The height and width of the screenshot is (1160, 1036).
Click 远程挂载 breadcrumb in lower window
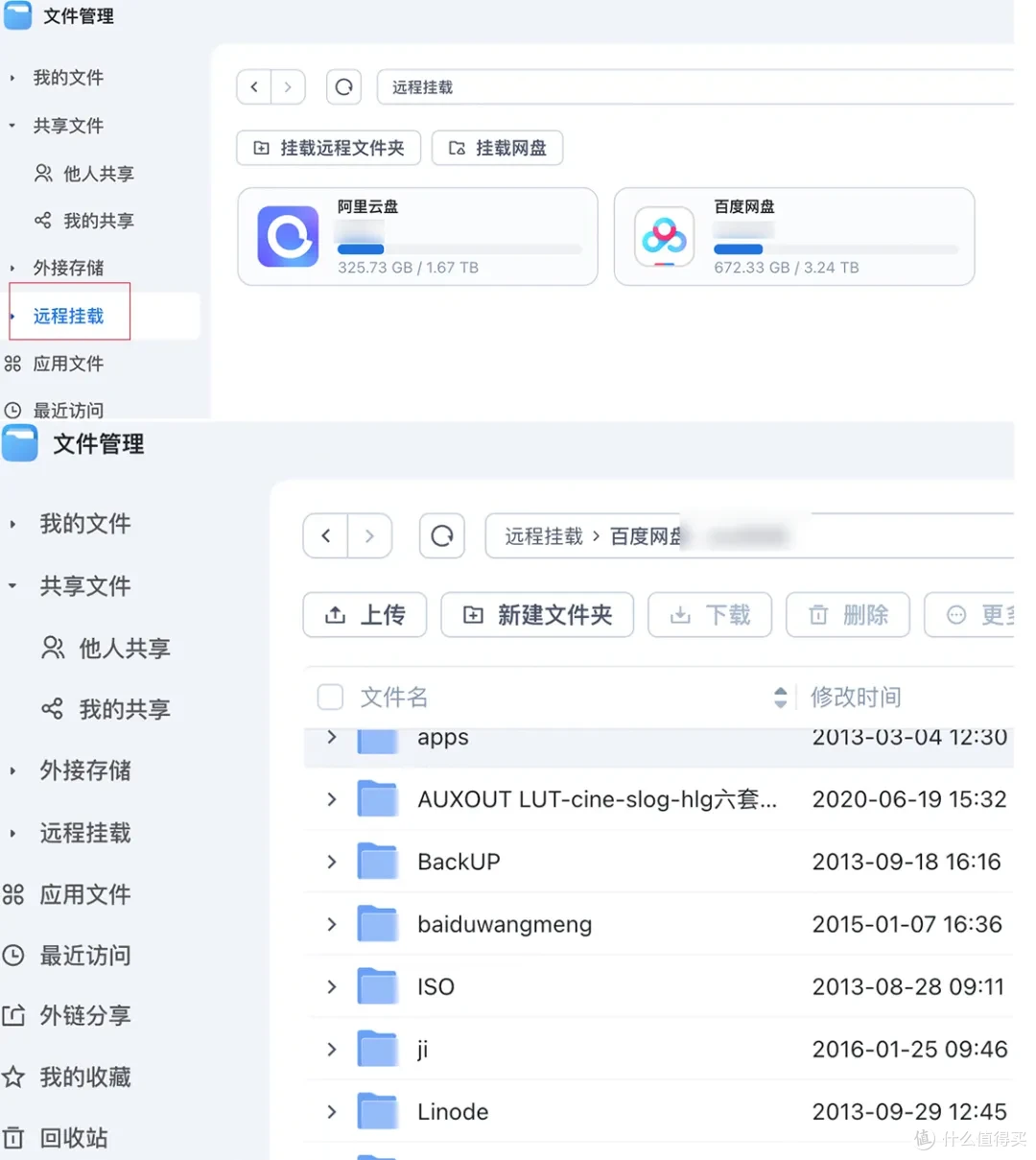click(x=544, y=536)
